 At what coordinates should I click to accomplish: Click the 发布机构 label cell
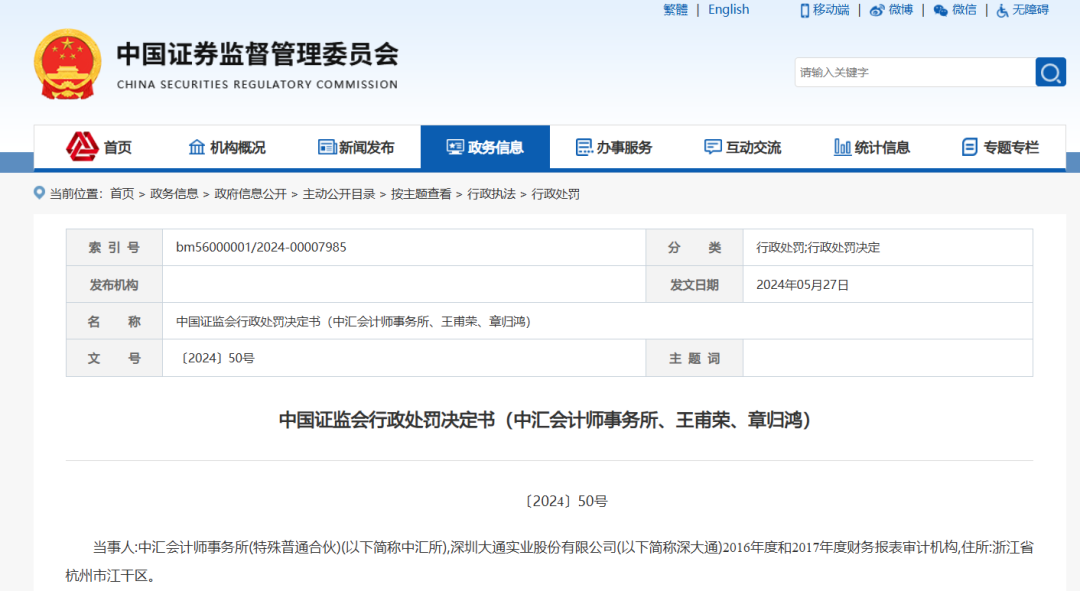point(114,284)
